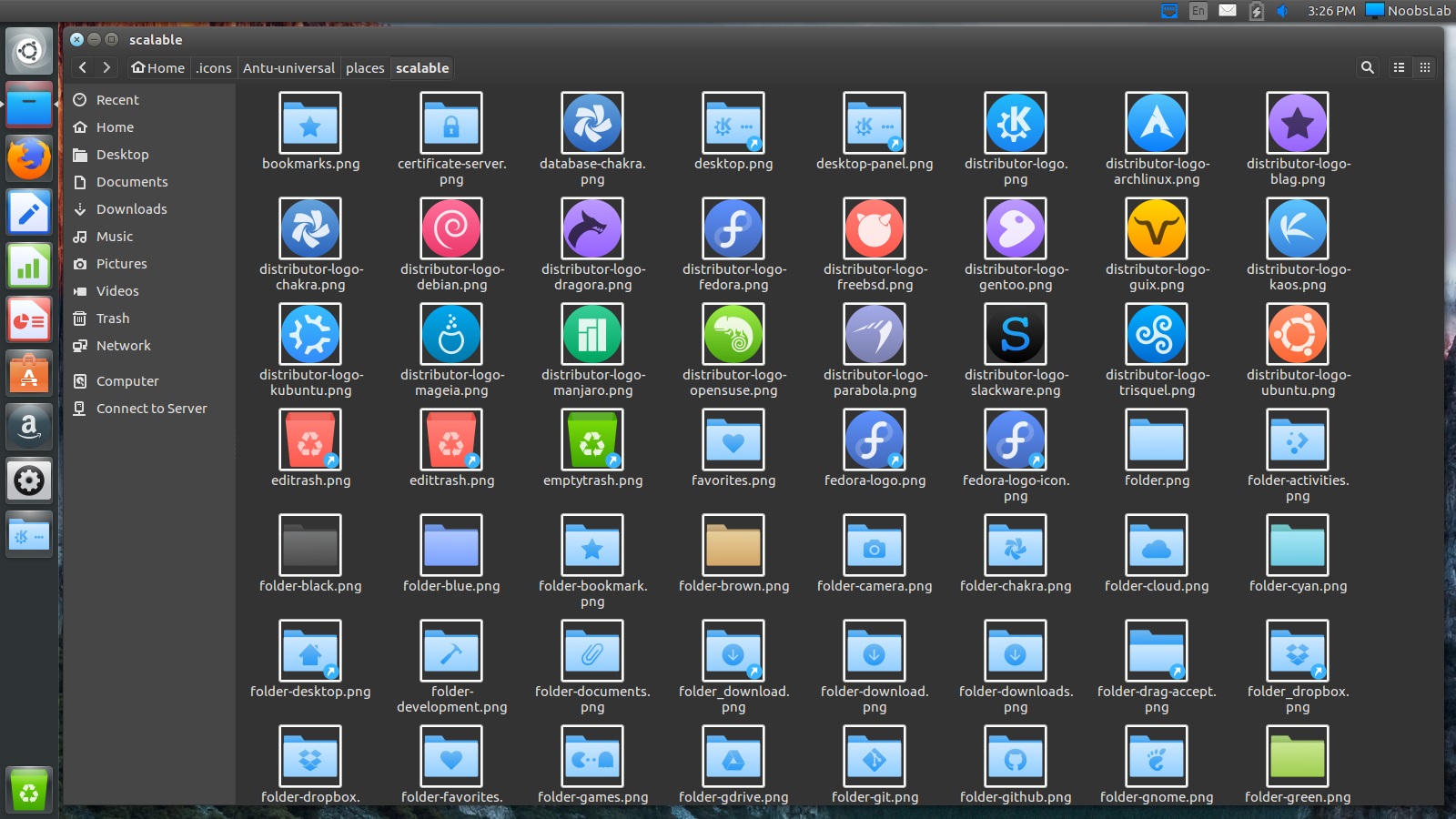The height and width of the screenshot is (819, 1456).
Task: Switch to list view
Action: pos(1399,67)
